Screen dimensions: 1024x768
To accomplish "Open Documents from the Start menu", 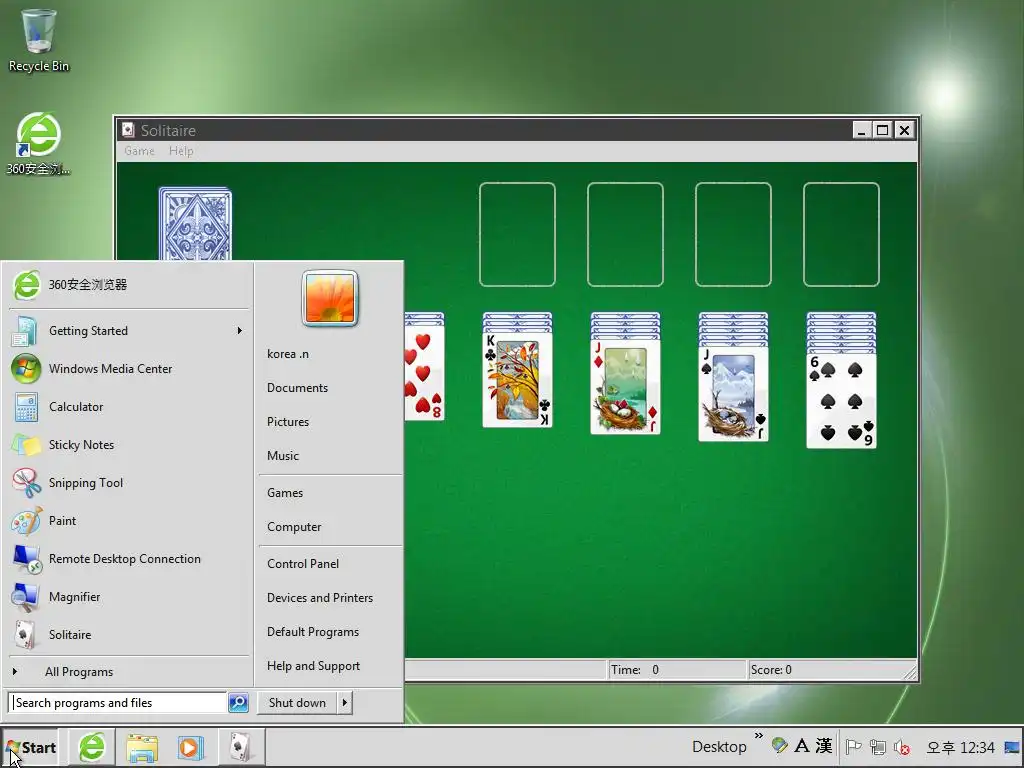I will click(x=297, y=388).
